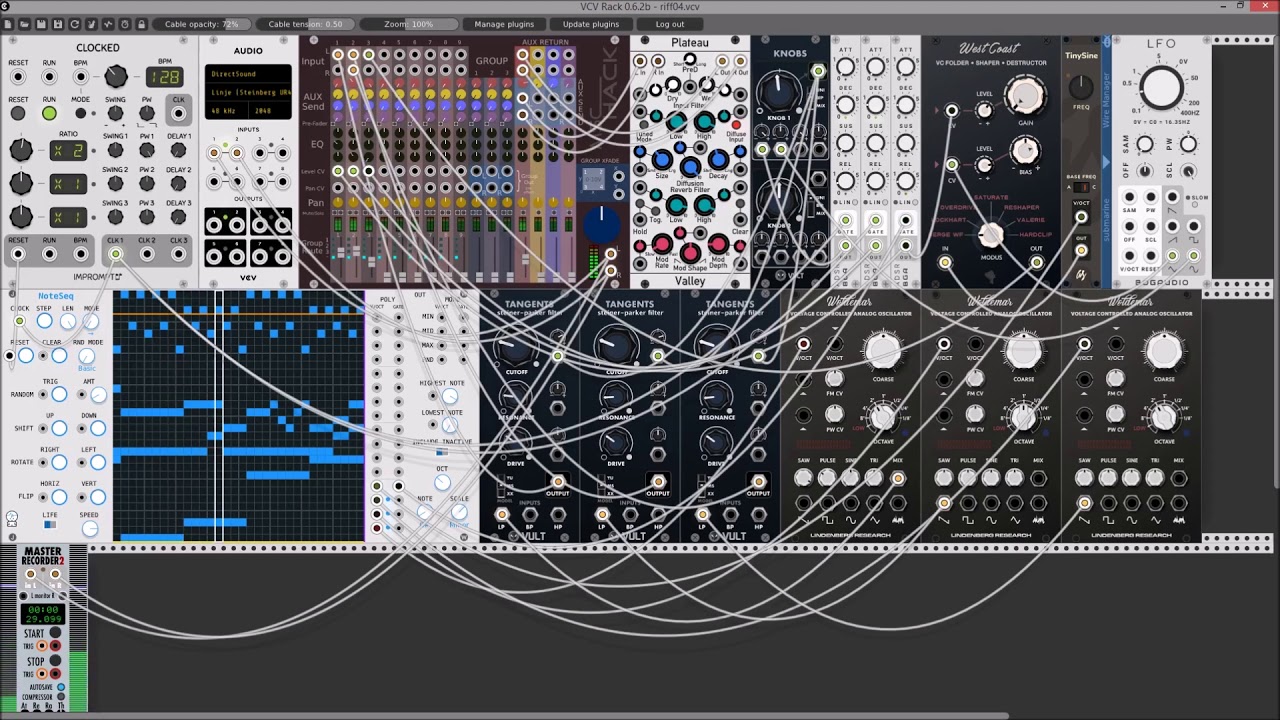Click the BIAS knob on West Coast
The image size is (1280, 720).
1025,151
